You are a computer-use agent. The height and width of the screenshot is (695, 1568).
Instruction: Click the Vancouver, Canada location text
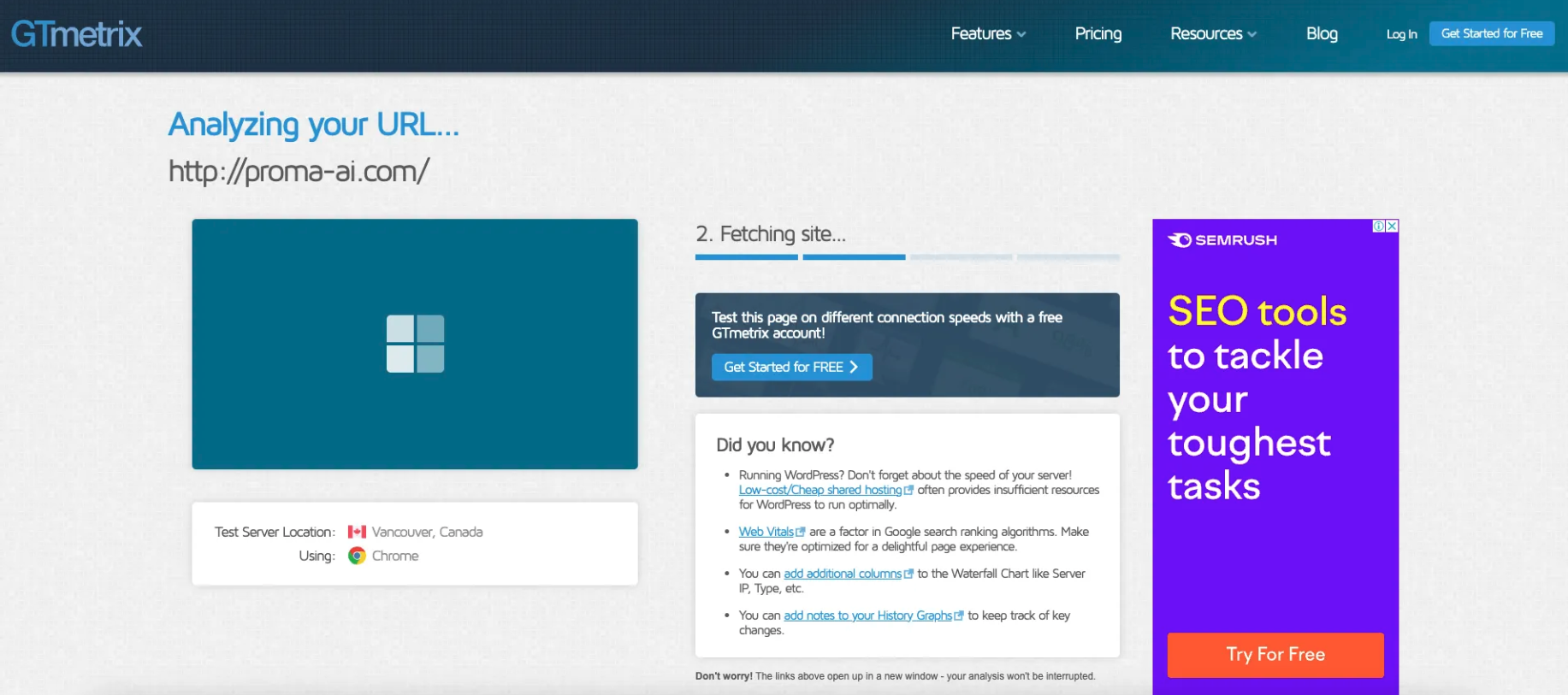tap(427, 532)
